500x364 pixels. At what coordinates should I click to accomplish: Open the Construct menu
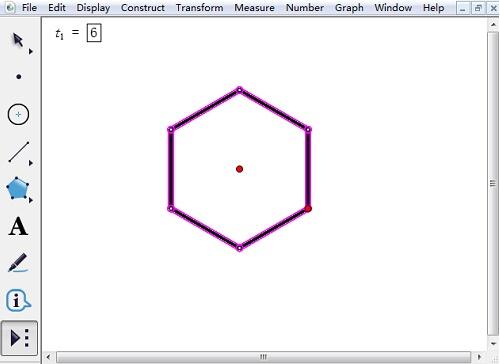click(x=143, y=8)
